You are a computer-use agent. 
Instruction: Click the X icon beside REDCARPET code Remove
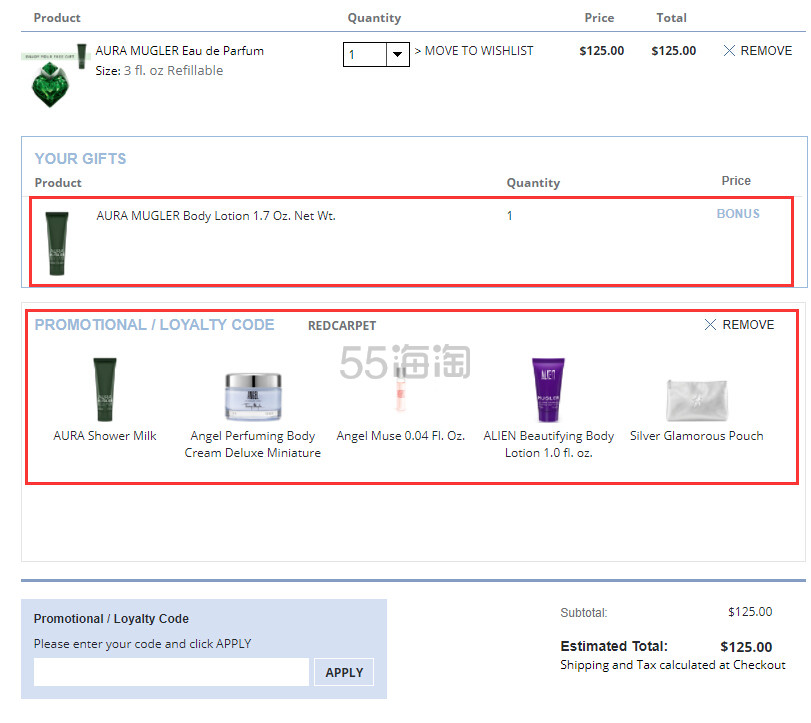(710, 325)
